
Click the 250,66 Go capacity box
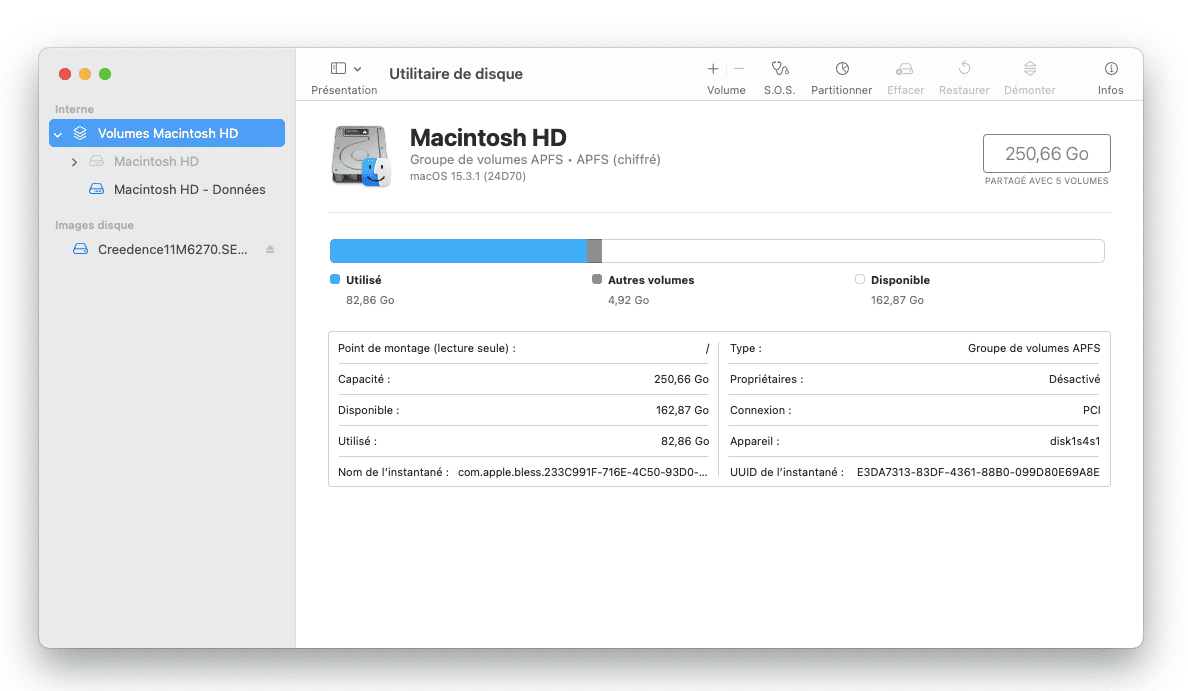click(1047, 154)
